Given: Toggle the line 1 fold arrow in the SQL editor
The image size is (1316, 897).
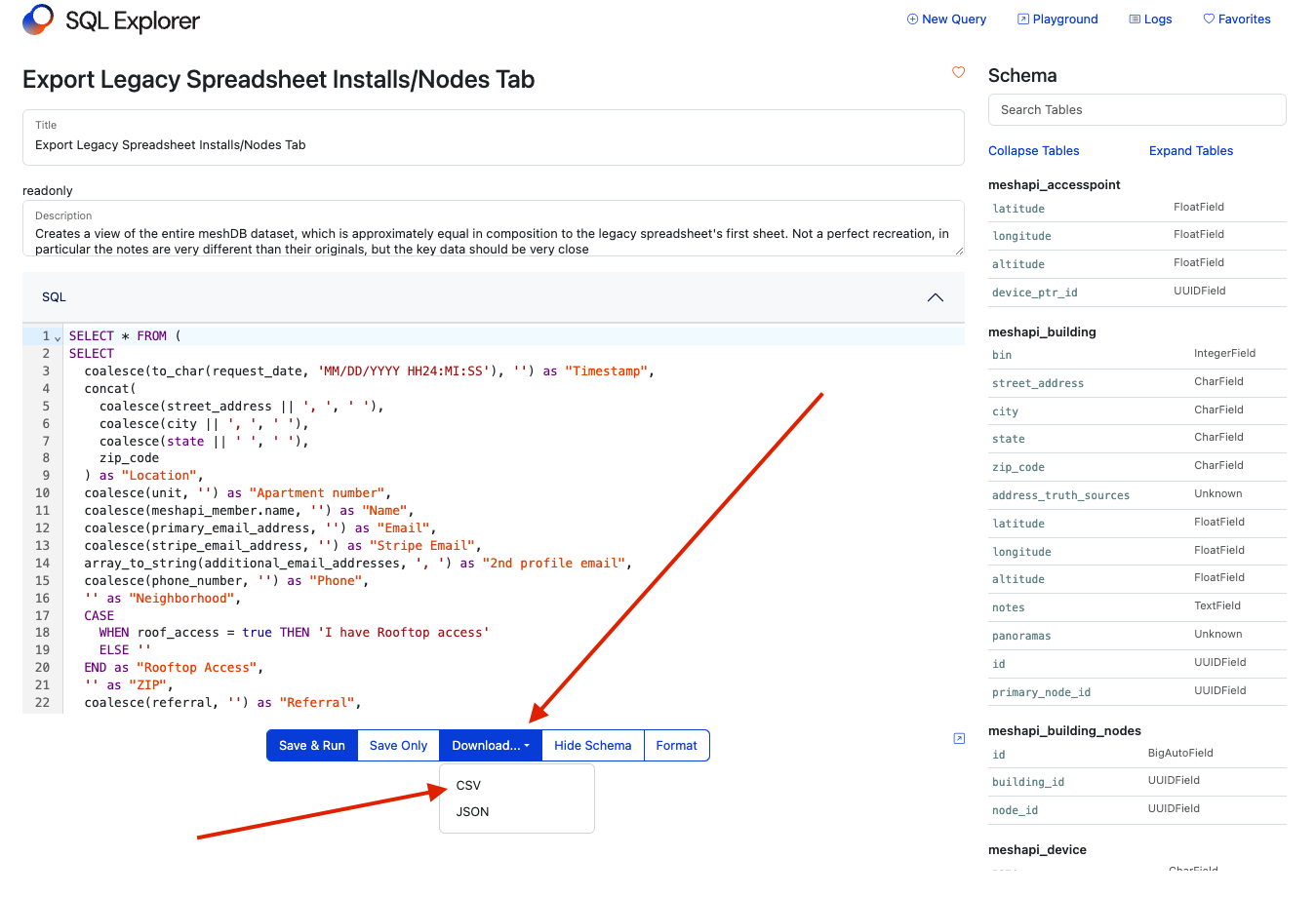Looking at the screenshot, I should click(x=58, y=337).
